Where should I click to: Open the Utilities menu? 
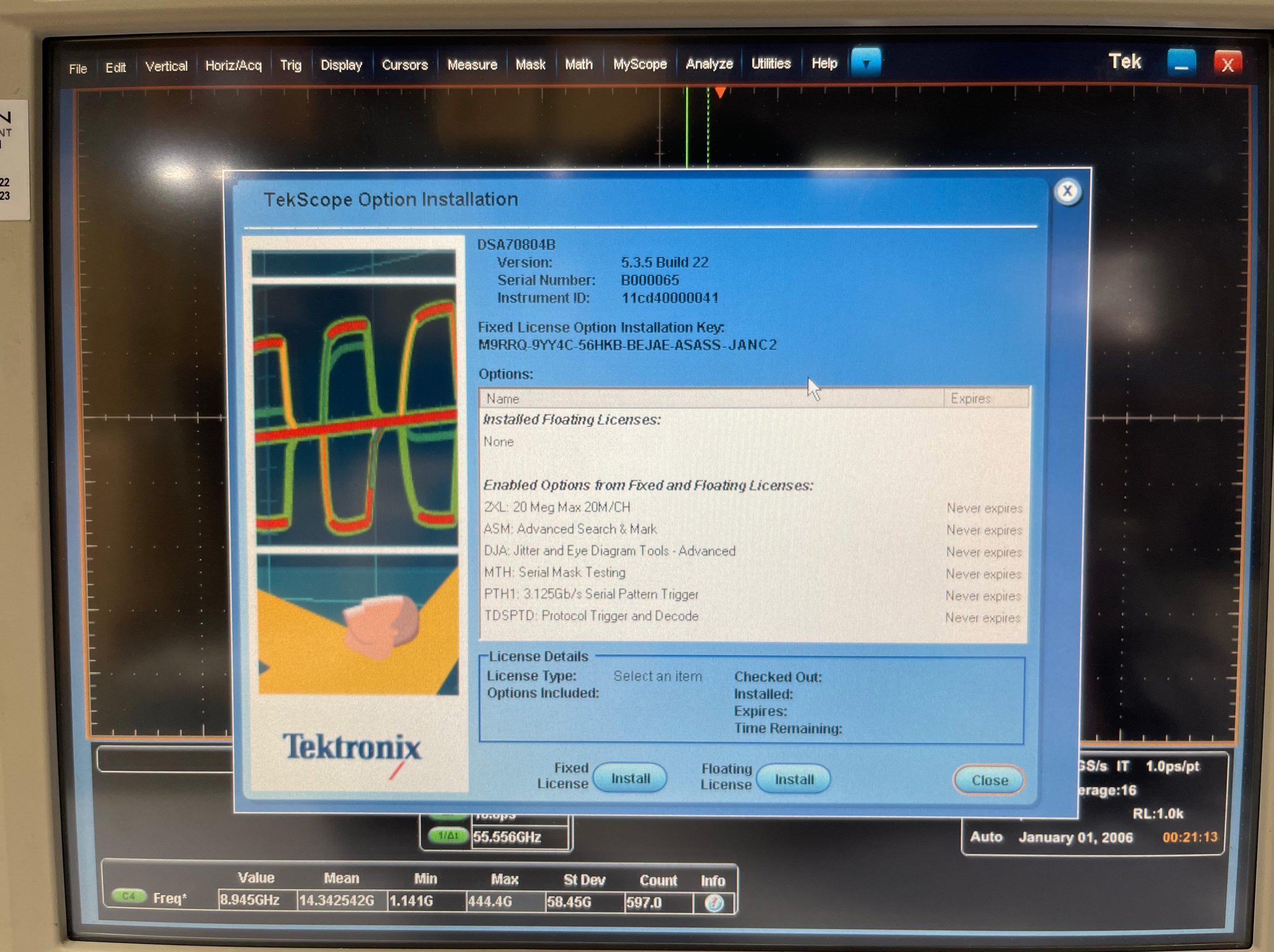770,63
